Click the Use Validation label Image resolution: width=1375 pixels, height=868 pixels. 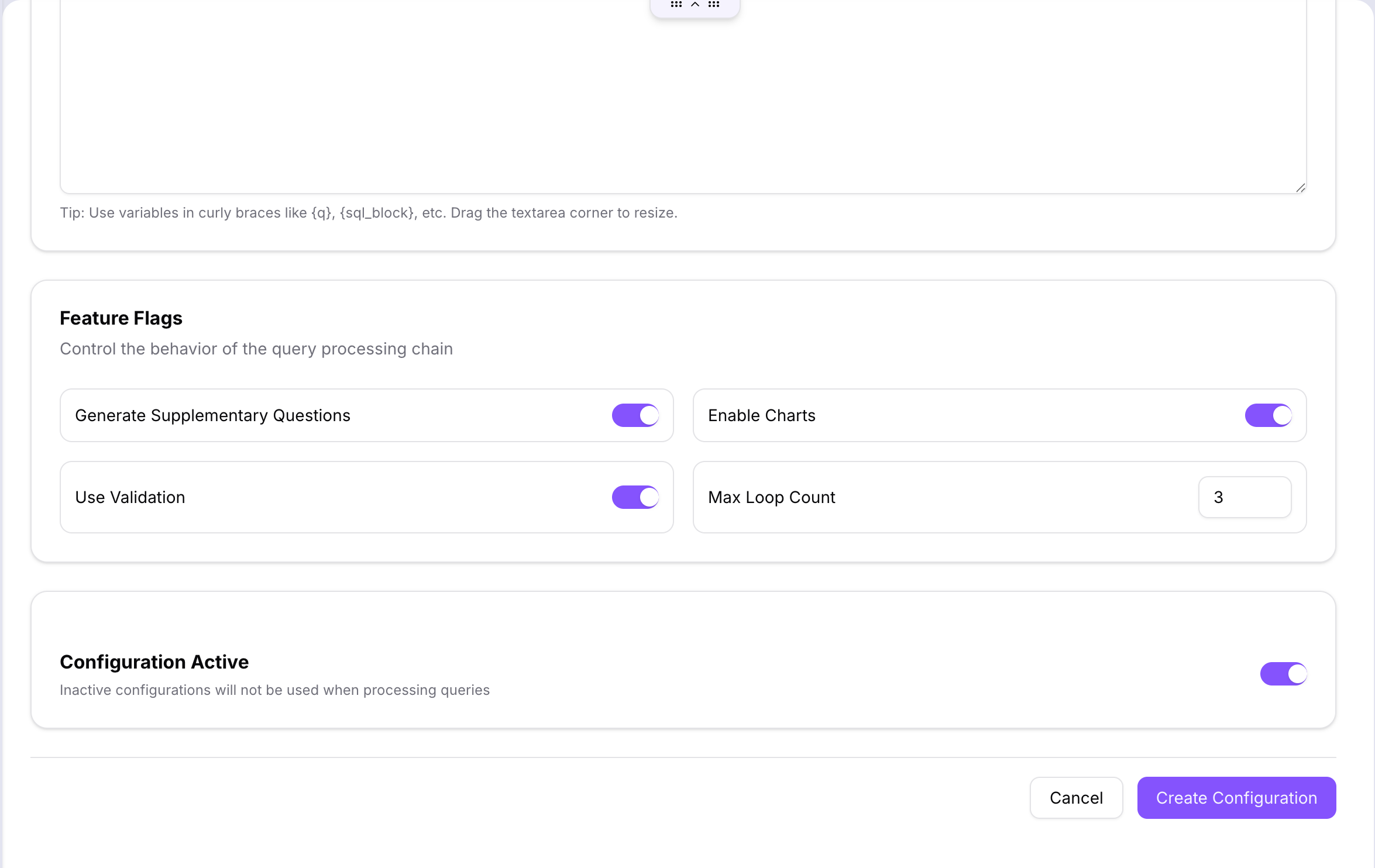130,497
